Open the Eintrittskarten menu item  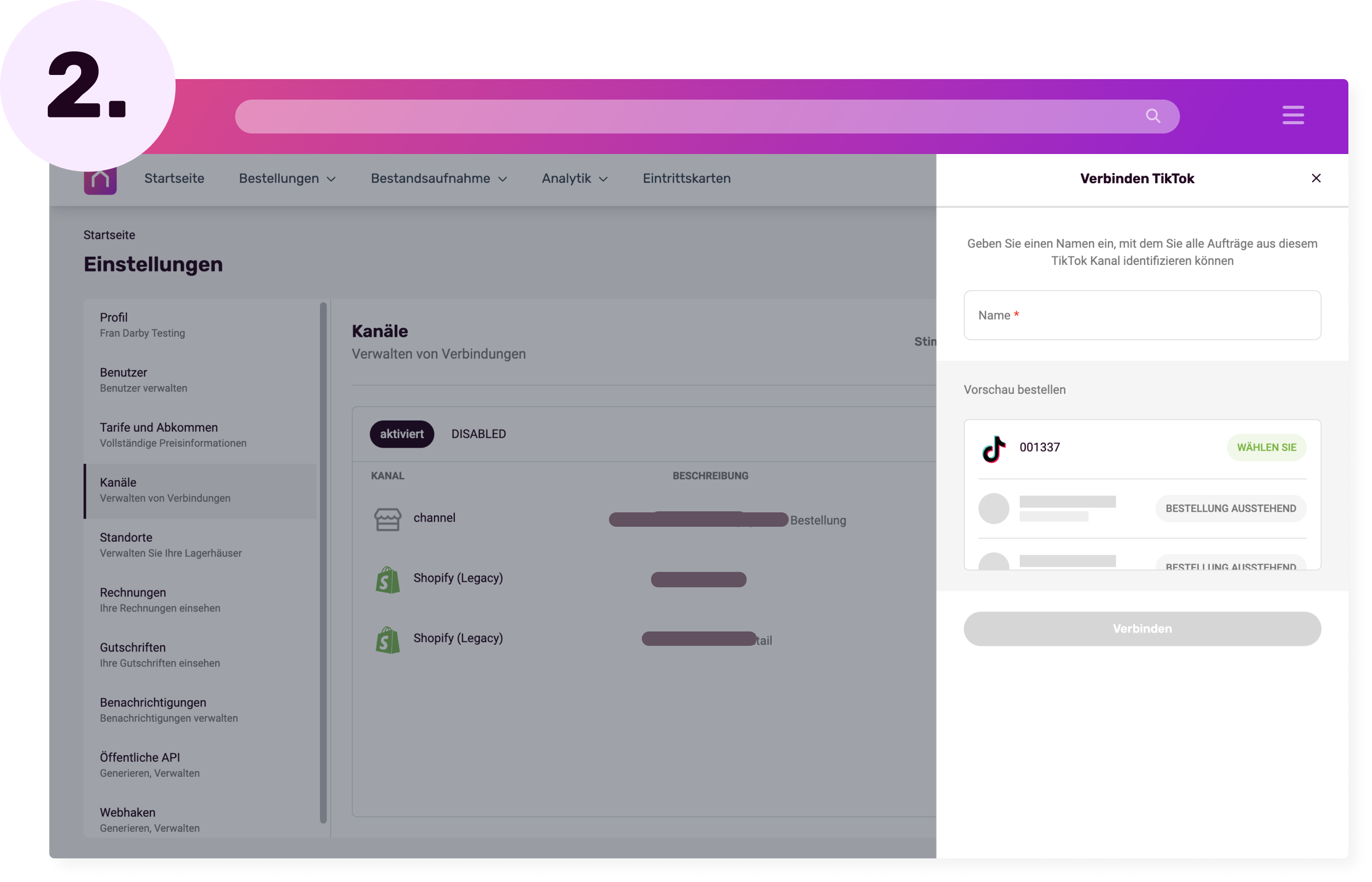tap(687, 179)
